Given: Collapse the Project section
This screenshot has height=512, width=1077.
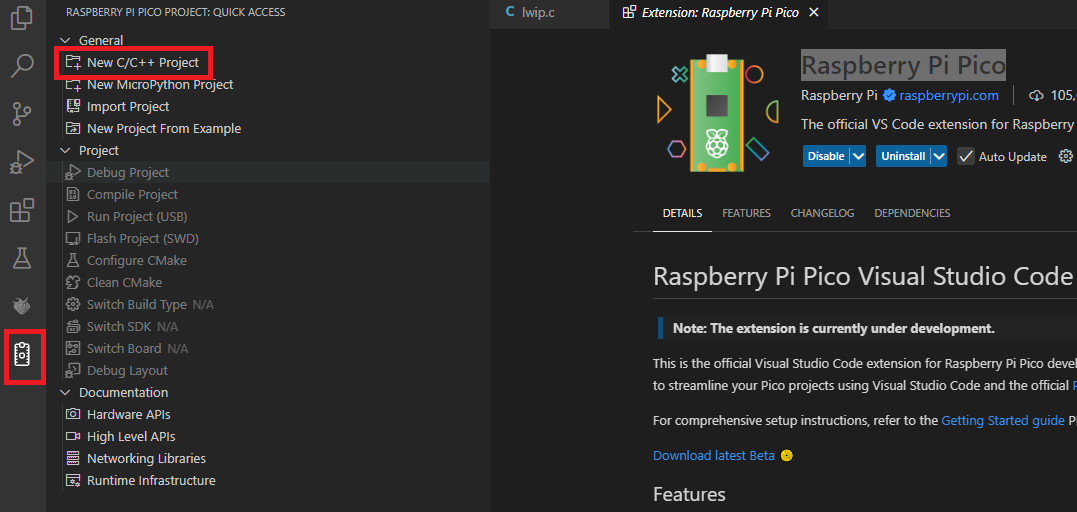Looking at the screenshot, I should tap(65, 151).
